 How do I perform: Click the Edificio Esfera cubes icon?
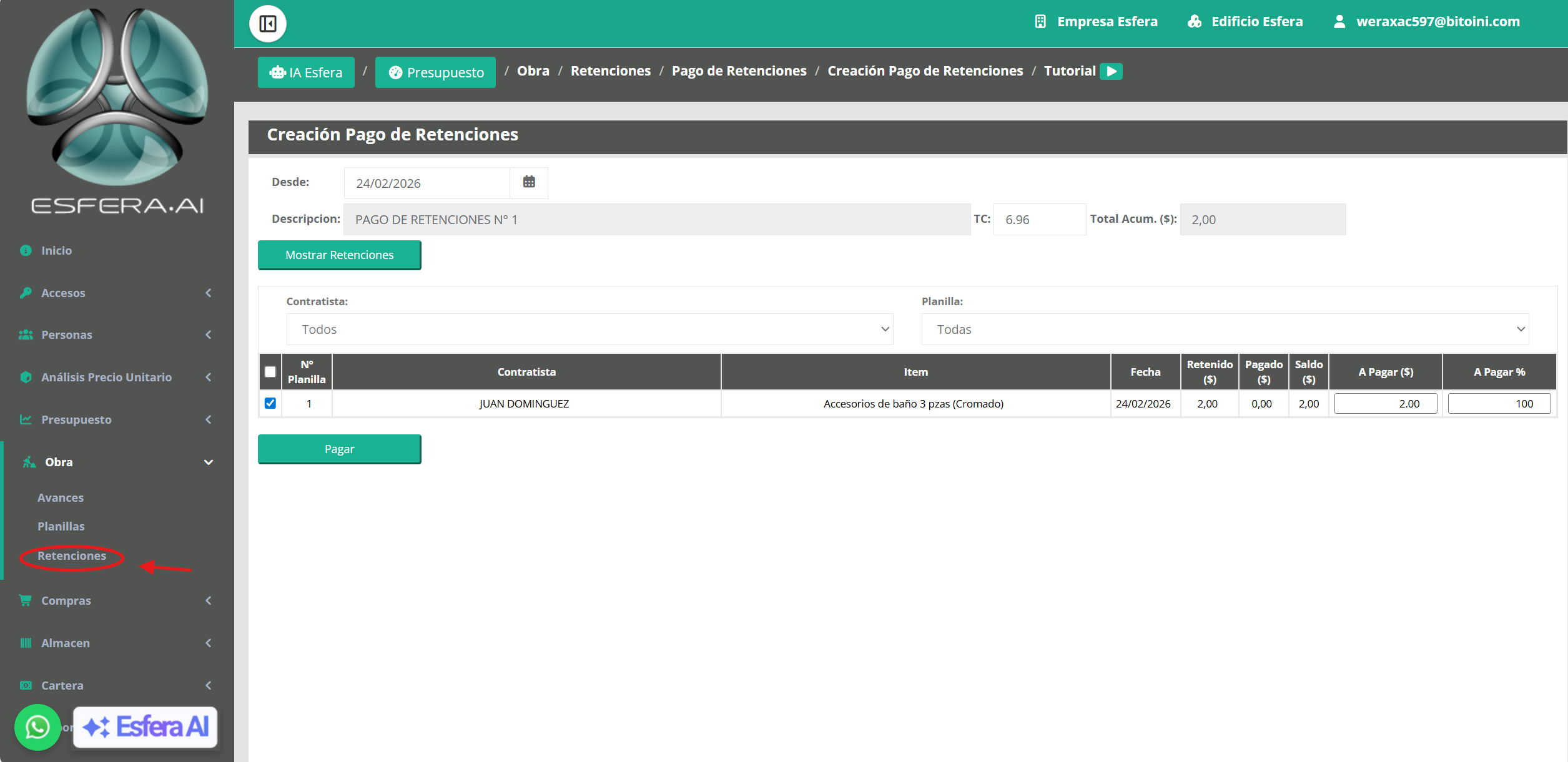pos(1195,22)
